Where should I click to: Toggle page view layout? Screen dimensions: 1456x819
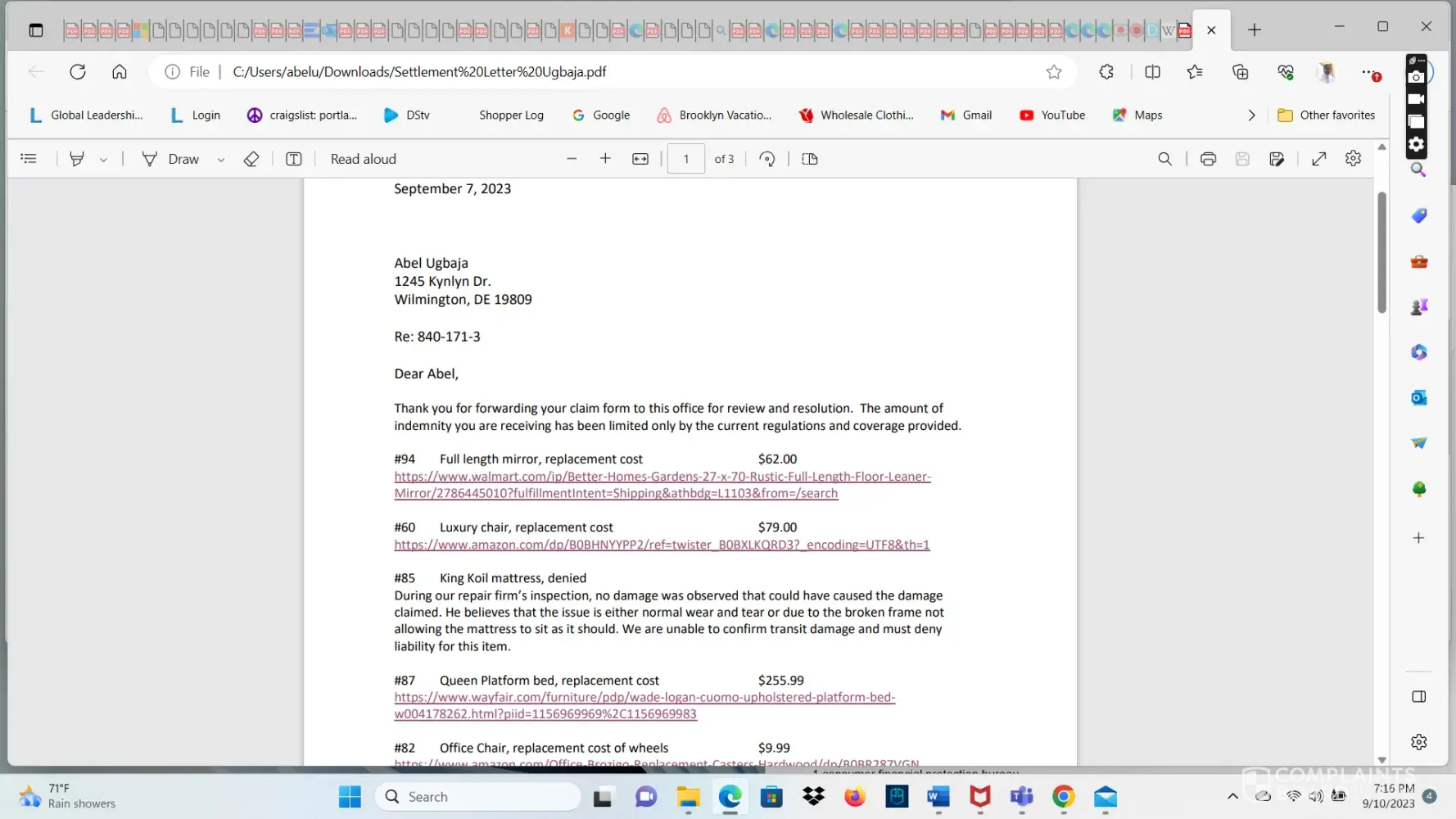pos(810,159)
